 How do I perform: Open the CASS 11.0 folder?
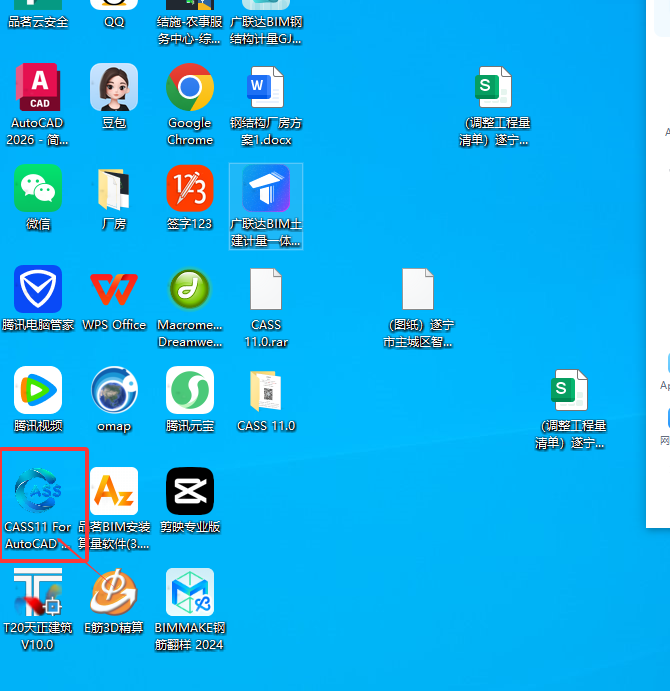266,391
